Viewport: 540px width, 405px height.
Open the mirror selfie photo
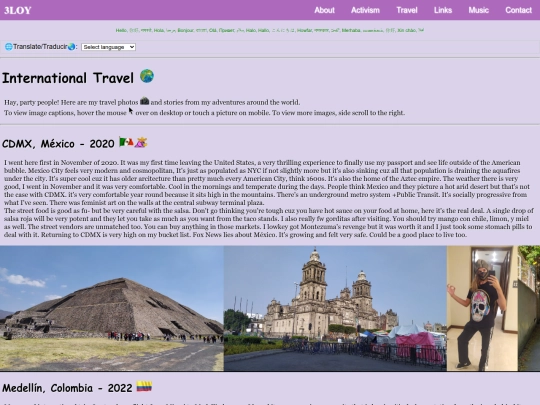pos(482,308)
